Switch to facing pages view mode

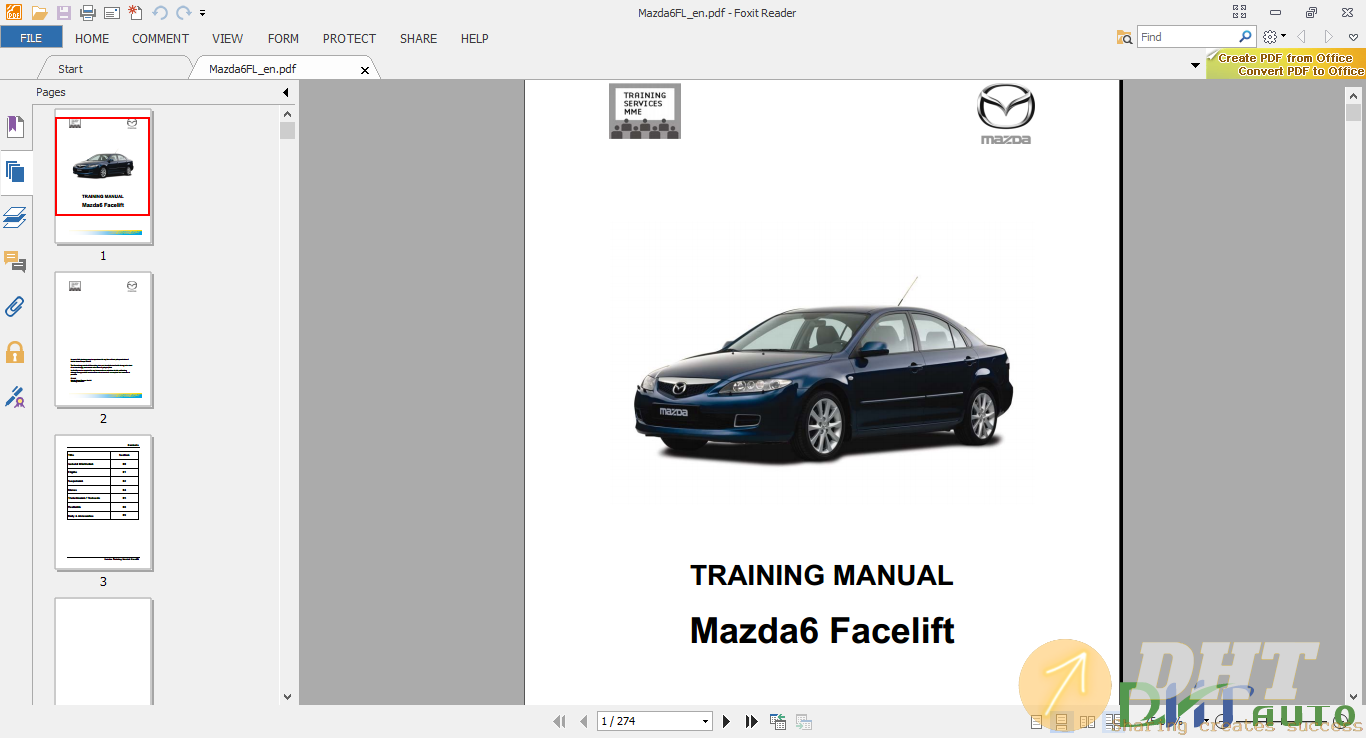tap(1087, 721)
